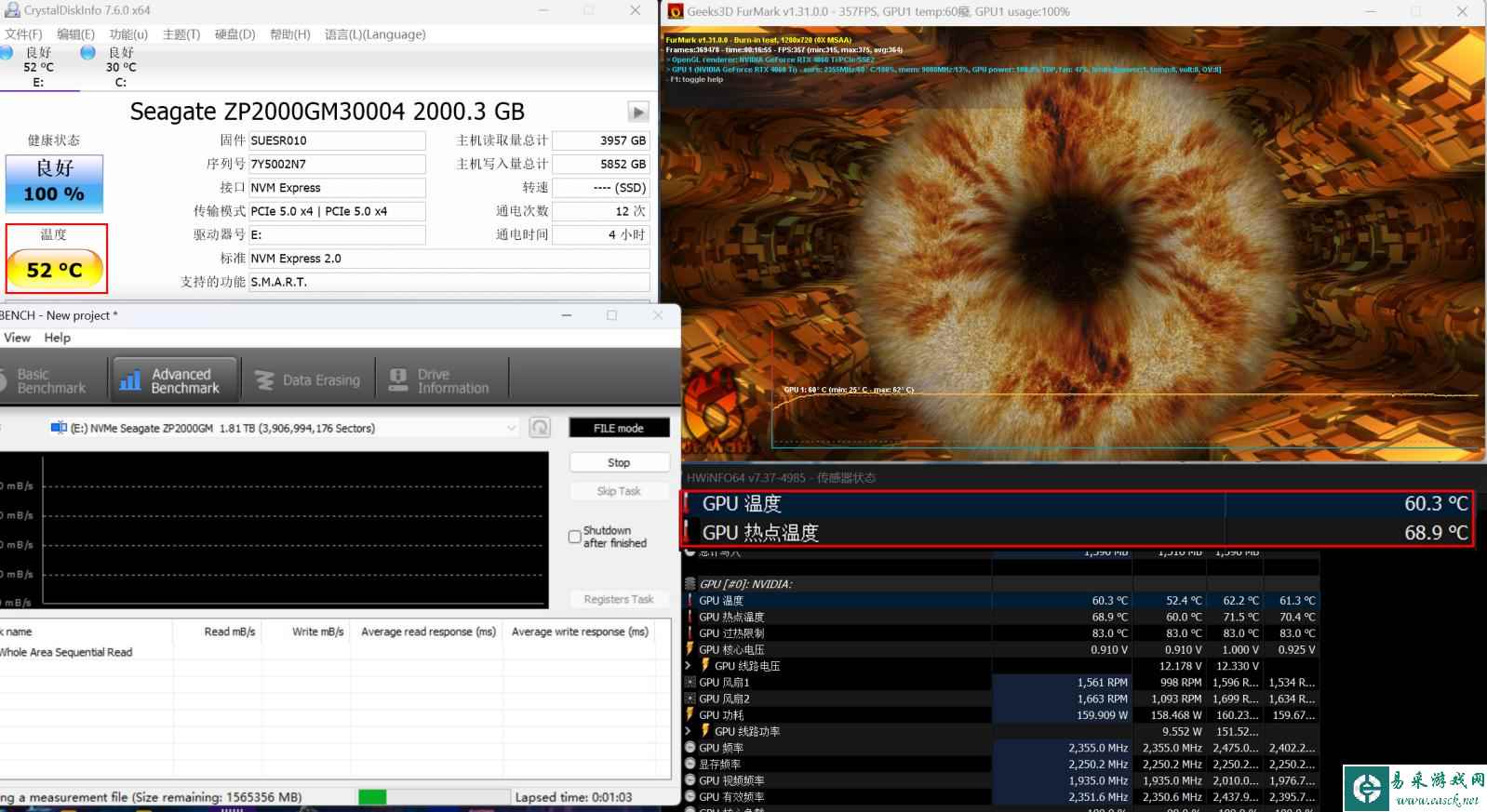This screenshot has height=812, width=1487.
Task: Click the Advanced Benchmark bar chart icon
Action: [x=129, y=380]
